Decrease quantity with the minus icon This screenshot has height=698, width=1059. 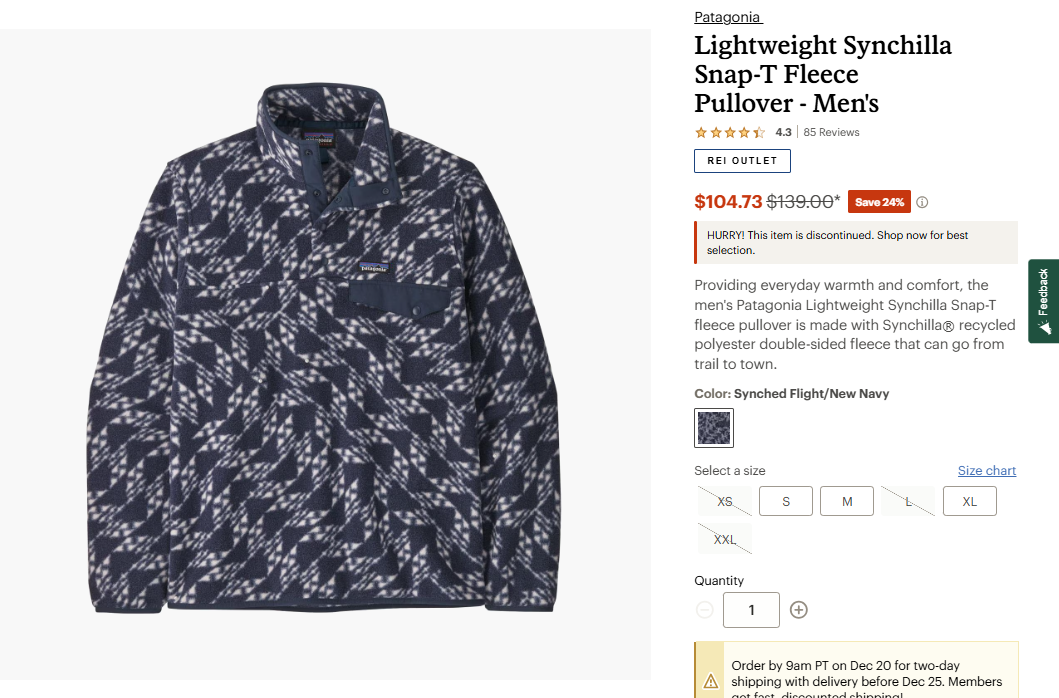click(705, 610)
